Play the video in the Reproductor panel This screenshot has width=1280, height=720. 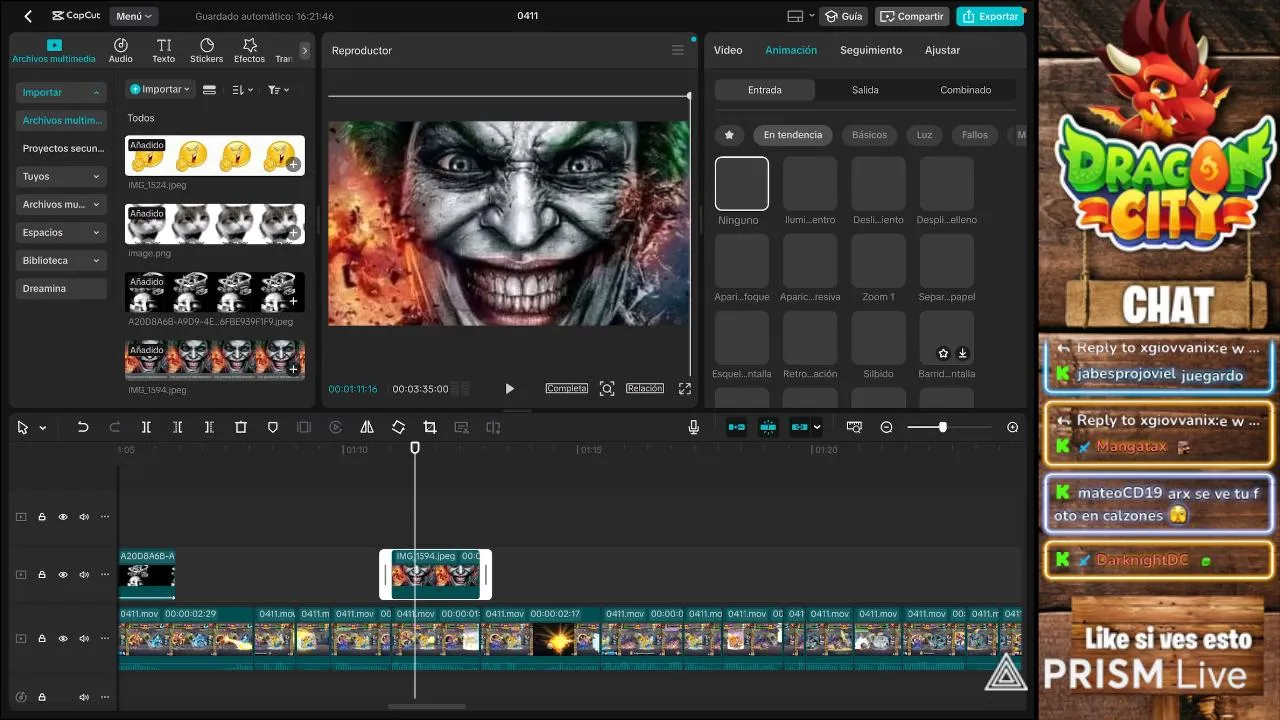tap(509, 389)
